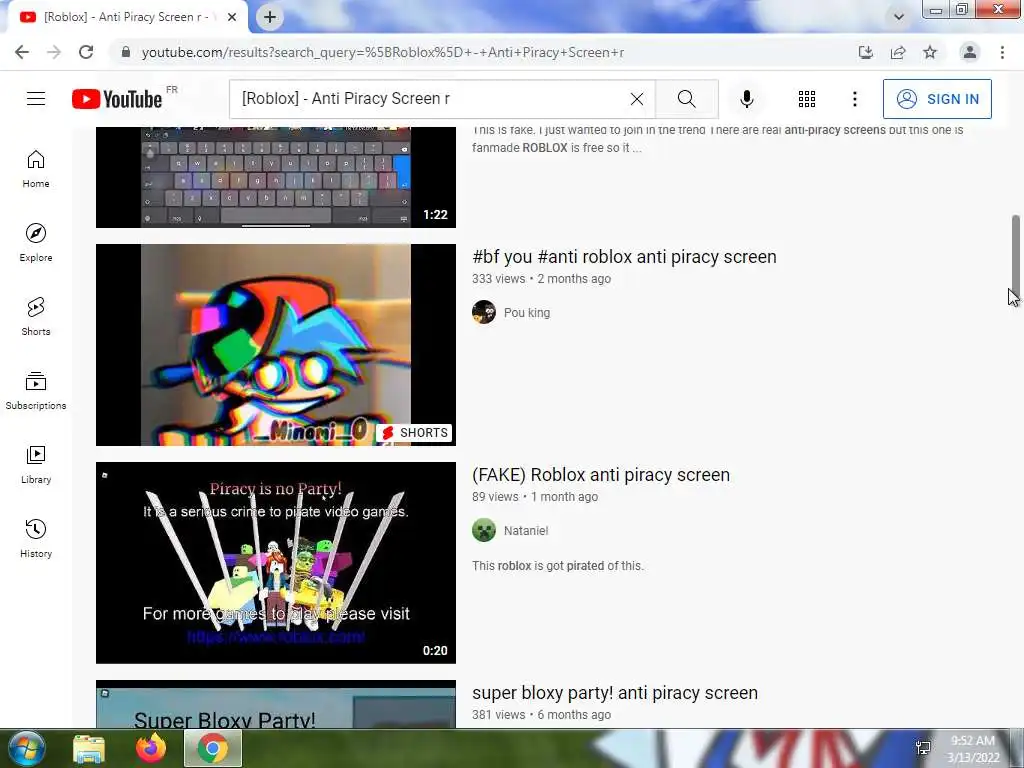Open YouTube settings three-dot menu
This screenshot has height=768, width=1024.
click(854, 99)
